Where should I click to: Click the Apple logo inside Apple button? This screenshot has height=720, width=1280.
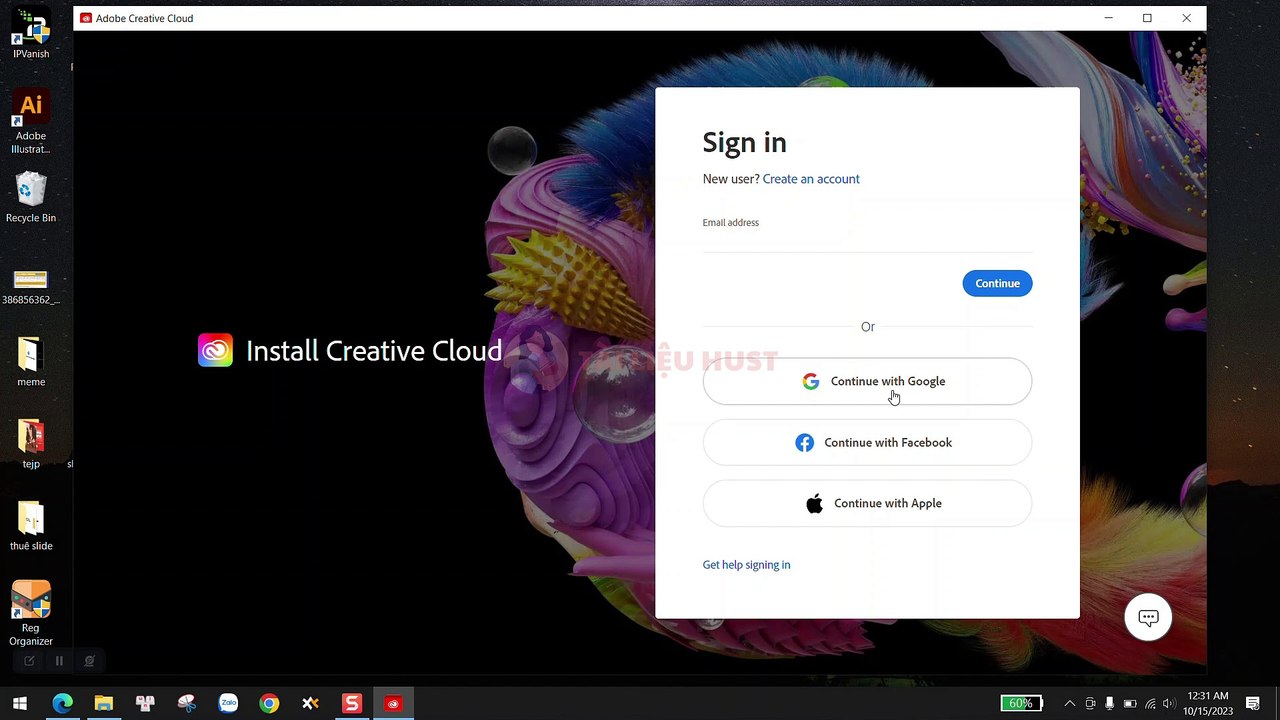click(x=815, y=503)
